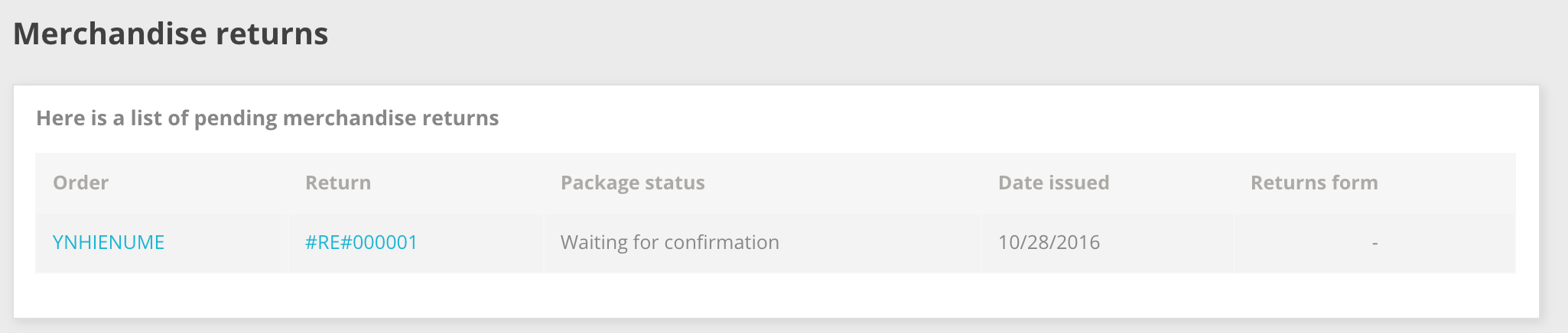The height and width of the screenshot is (333, 1568).
Task: Select the Returns form column header
Action: 1314,183
